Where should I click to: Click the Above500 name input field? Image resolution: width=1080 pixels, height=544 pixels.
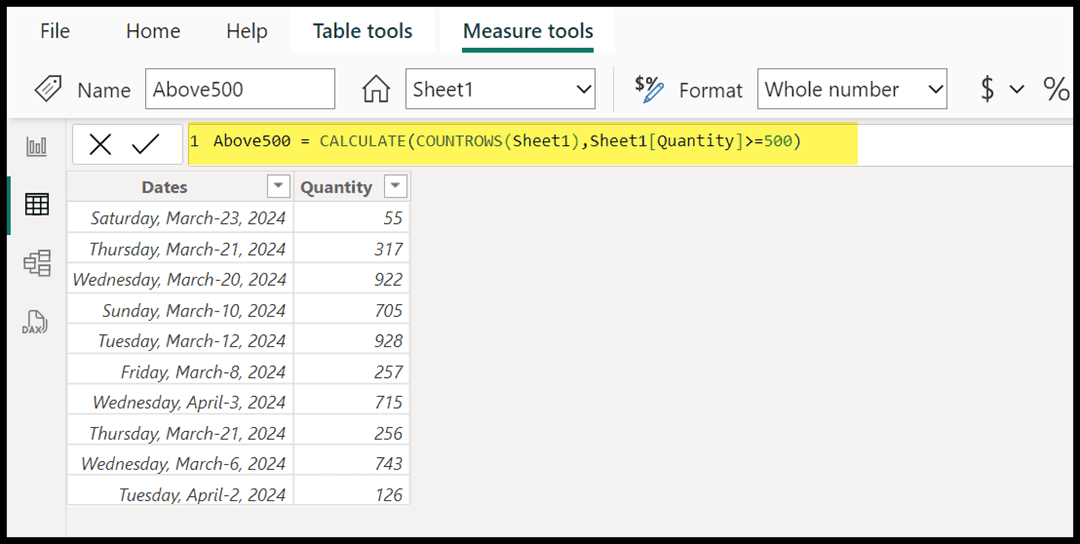tap(240, 89)
